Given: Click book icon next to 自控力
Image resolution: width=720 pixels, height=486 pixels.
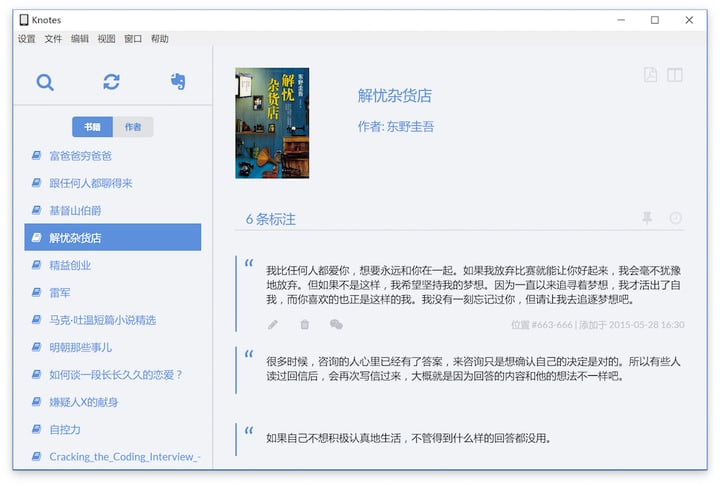Looking at the screenshot, I should 36,429.
